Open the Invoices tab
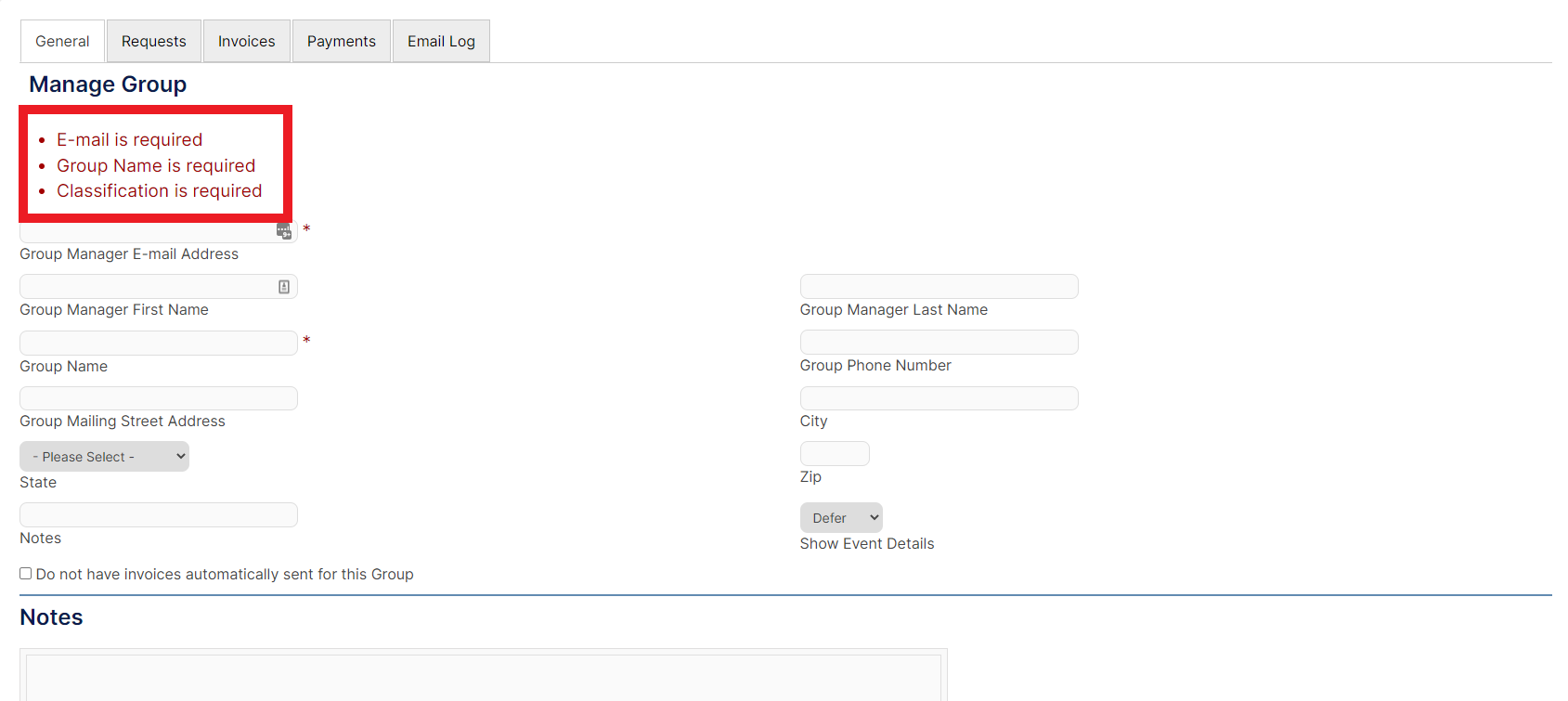 click(x=247, y=41)
